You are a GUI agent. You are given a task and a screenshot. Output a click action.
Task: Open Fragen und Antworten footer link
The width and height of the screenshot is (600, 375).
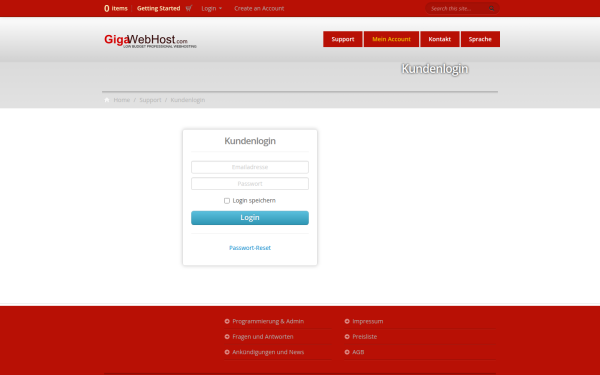[x=263, y=336]
